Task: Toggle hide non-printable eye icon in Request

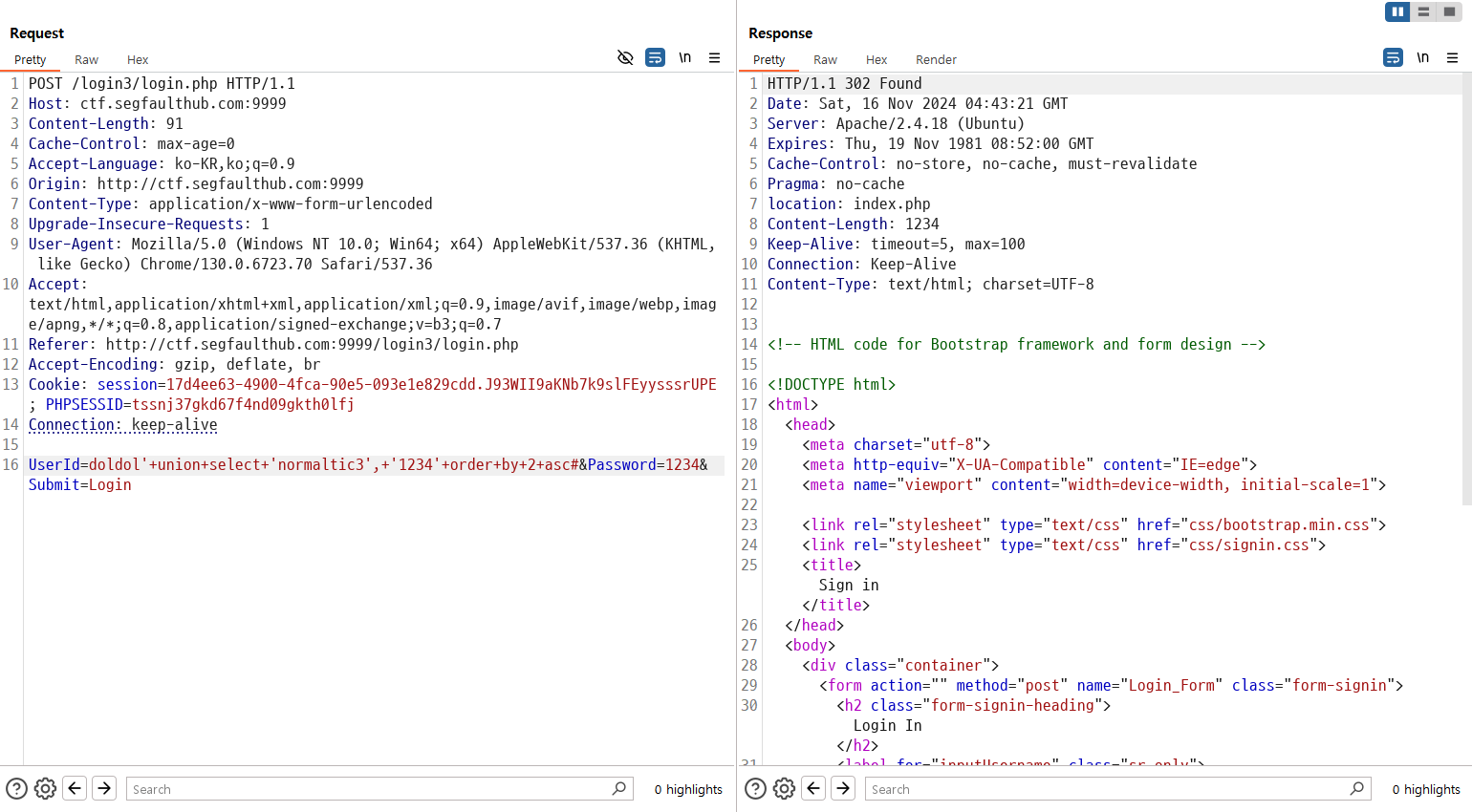Action: [625, 58]
